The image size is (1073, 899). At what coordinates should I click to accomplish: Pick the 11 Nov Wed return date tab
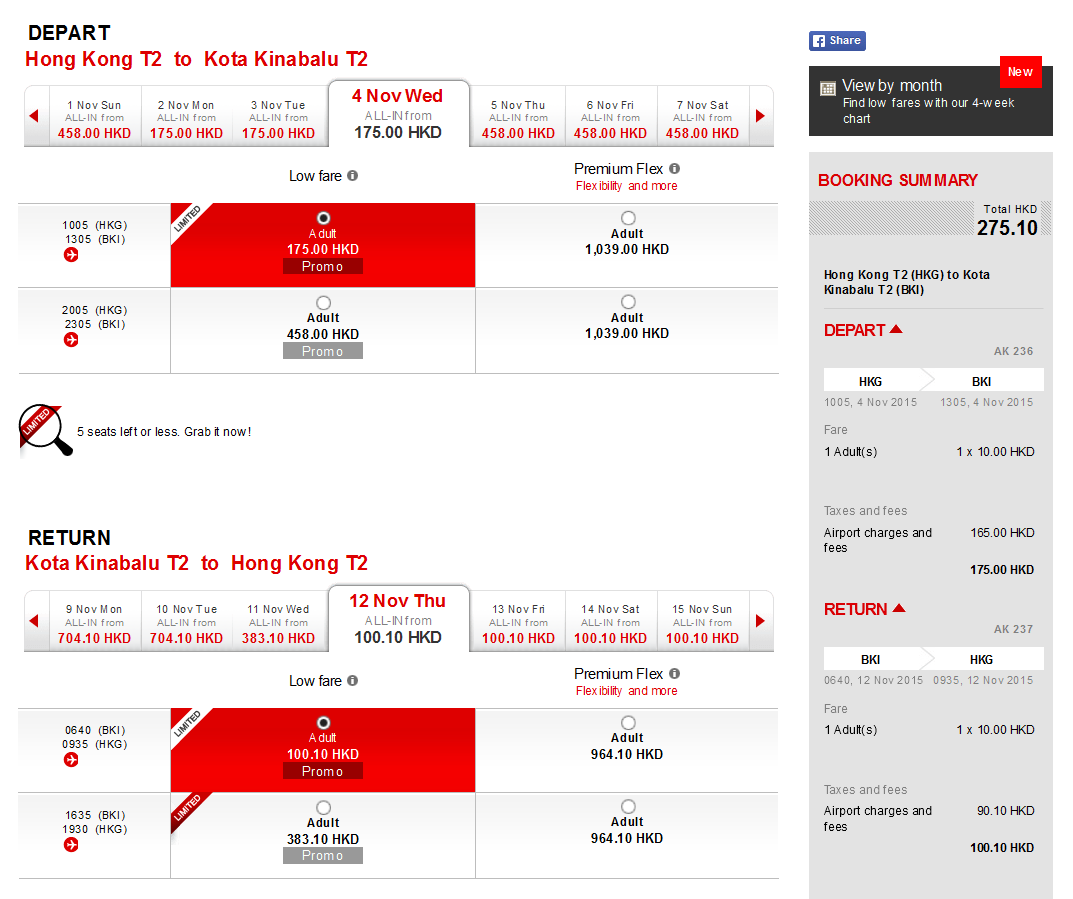click(x=278, y=623)
